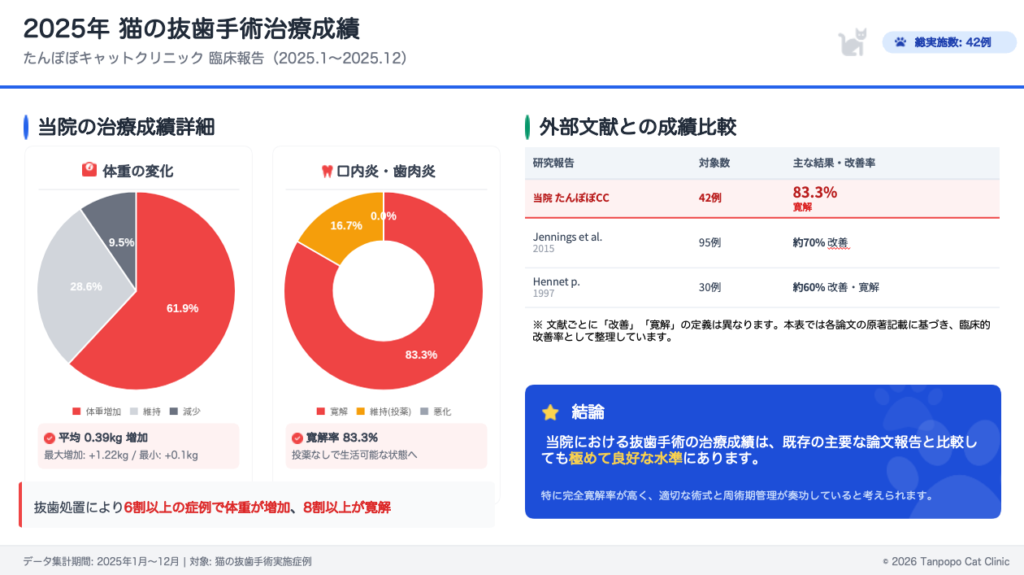Click the scale icon next to 体重の変化
Screen dimensions: 1024x575
[89, 171]
